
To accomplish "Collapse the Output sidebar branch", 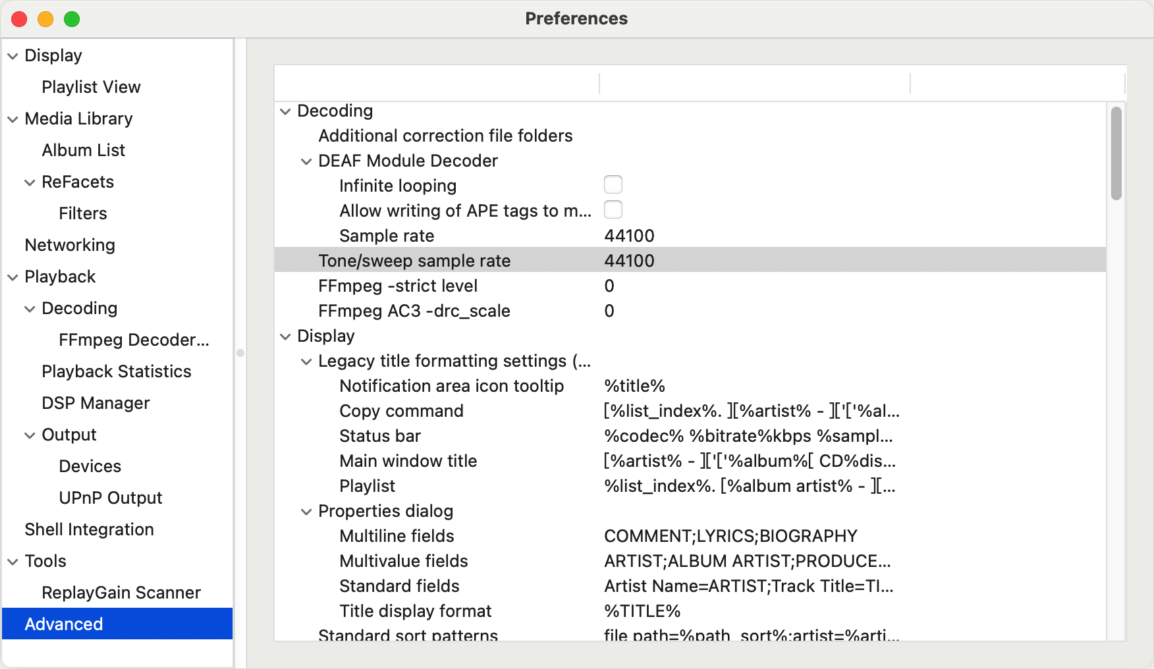I will [x=30, y=435].
